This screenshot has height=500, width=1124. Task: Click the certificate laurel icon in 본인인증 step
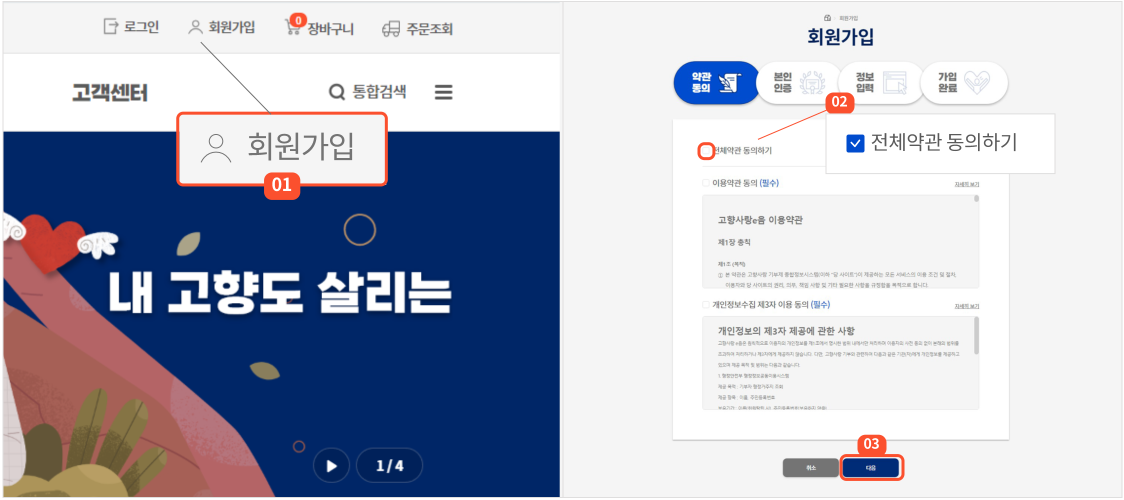pos(813,83)
